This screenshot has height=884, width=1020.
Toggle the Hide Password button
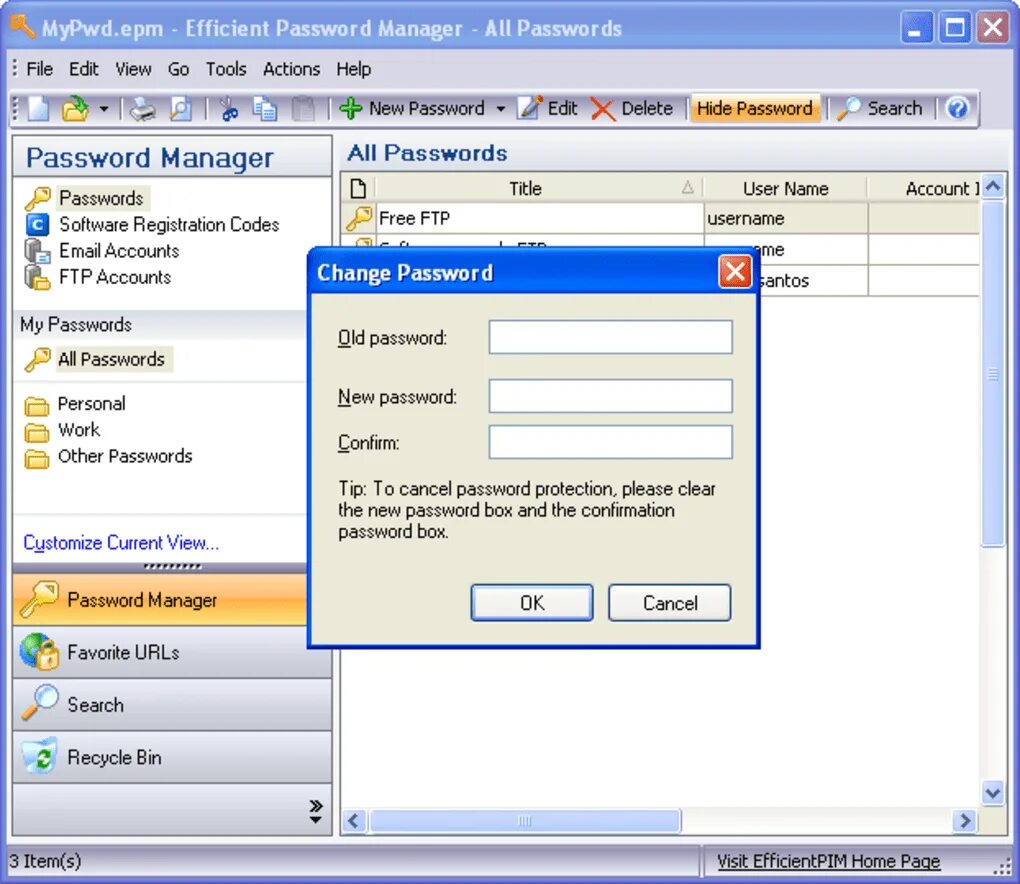[x=755, y=109]
